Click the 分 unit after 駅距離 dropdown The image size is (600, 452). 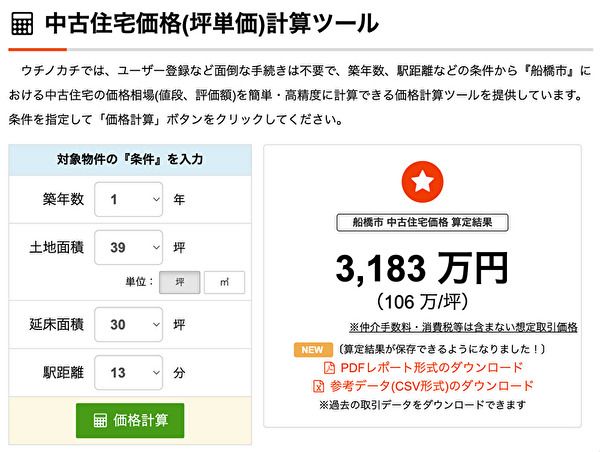click(x=179, y=372)
